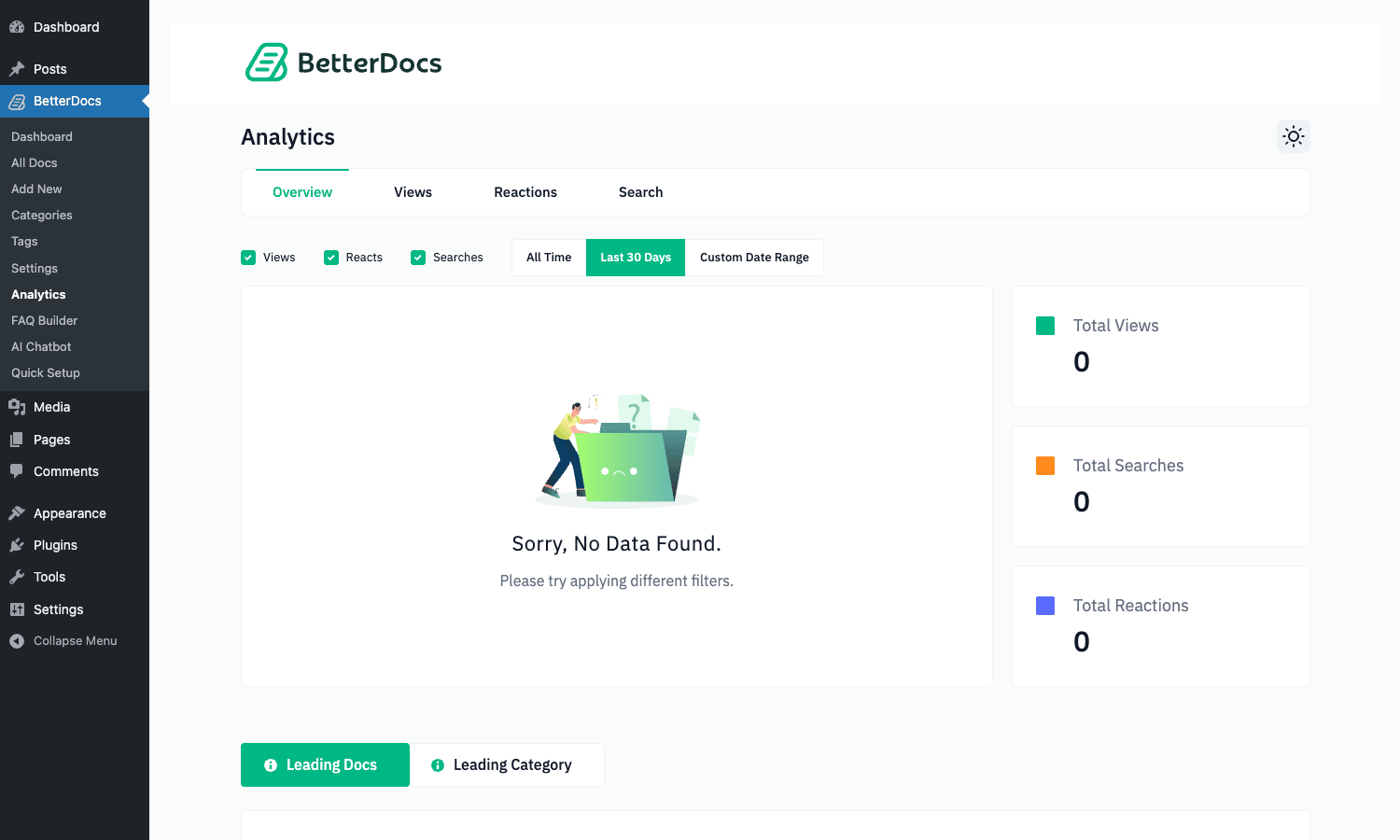Click the Plugins plug icon

coord(17,545)
